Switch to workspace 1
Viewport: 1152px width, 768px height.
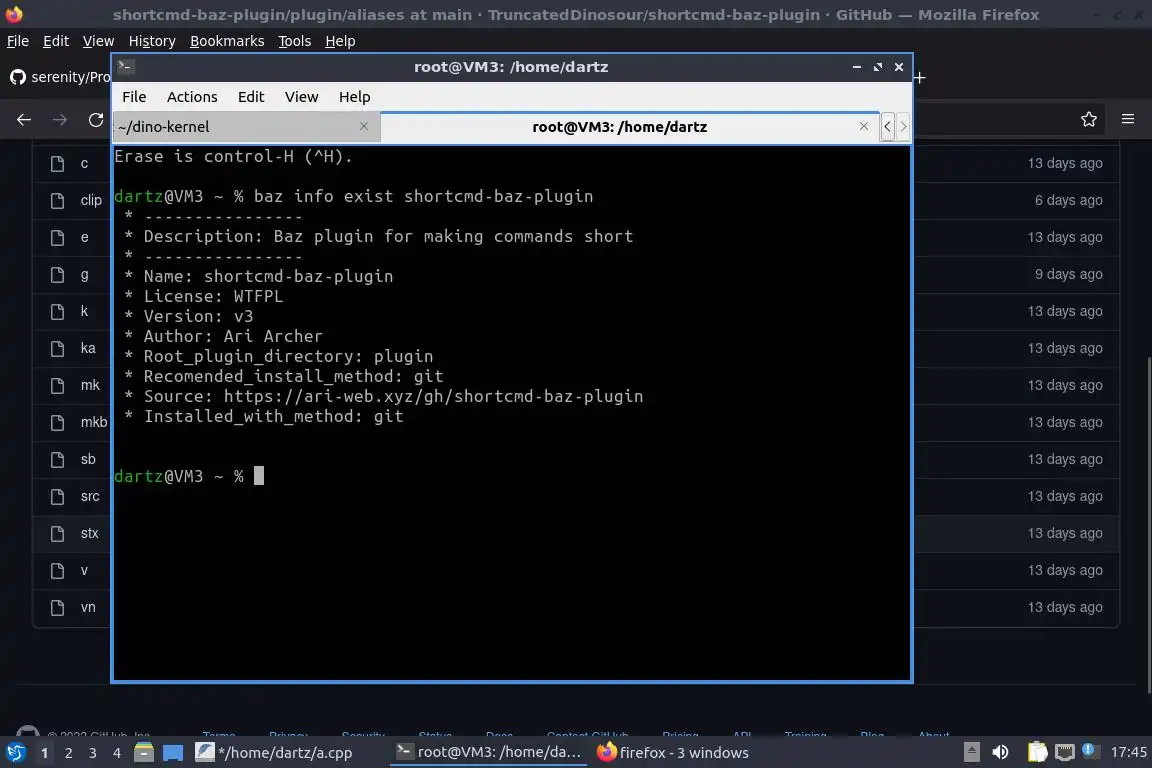point(45,753)
